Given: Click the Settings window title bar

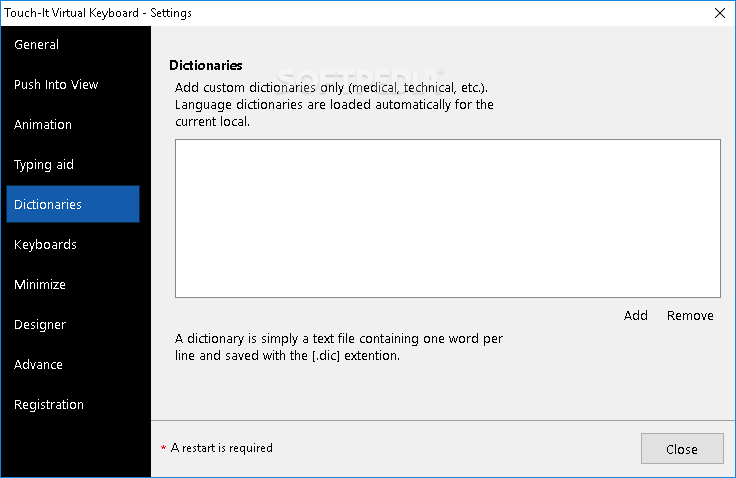Looking at the screenshot, I should click(357, 13).
